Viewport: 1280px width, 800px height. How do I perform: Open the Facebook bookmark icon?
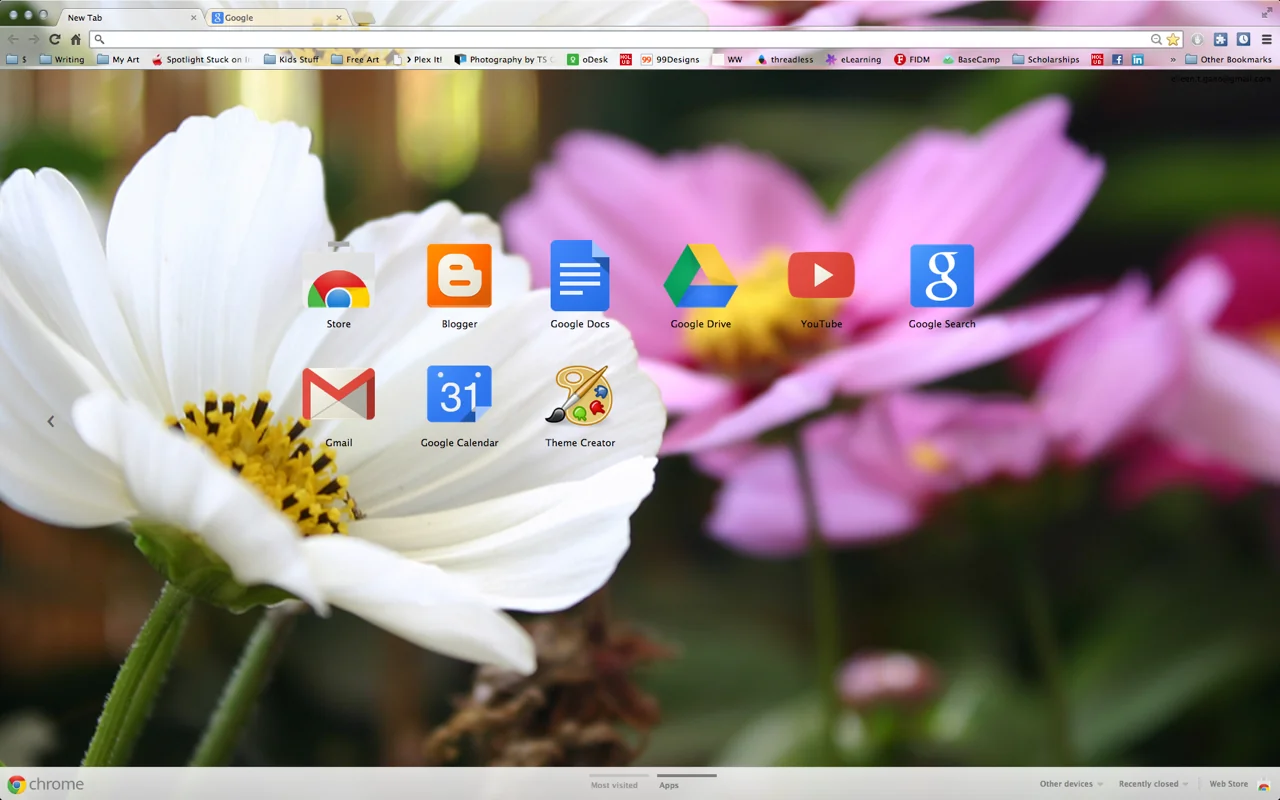pos(1118,59)
